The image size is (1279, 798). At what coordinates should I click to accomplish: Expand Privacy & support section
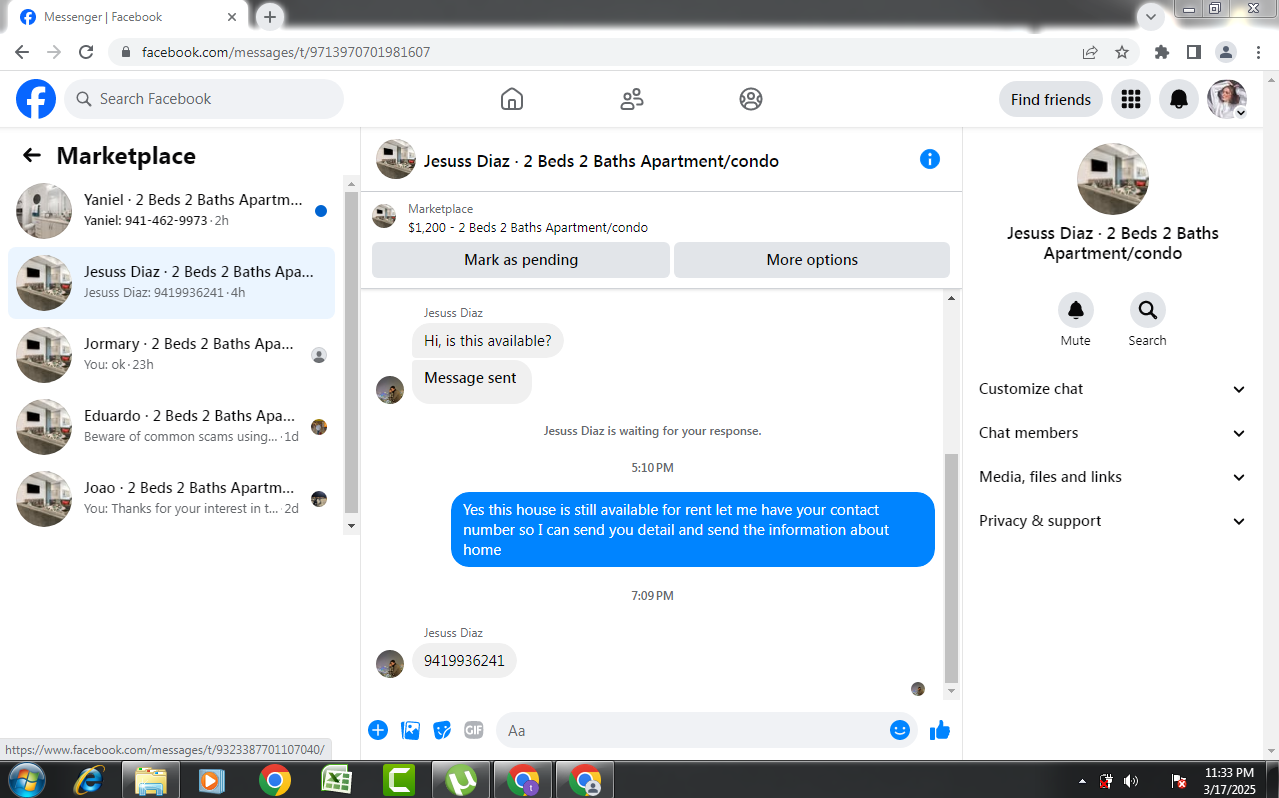1111,521
